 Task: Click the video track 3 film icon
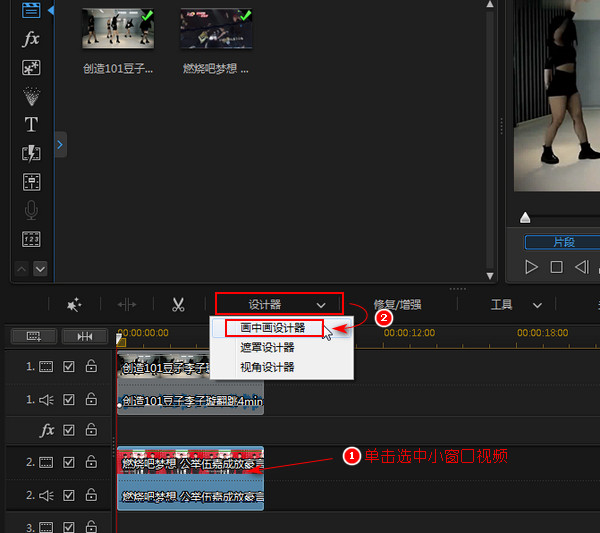(46, 527)
